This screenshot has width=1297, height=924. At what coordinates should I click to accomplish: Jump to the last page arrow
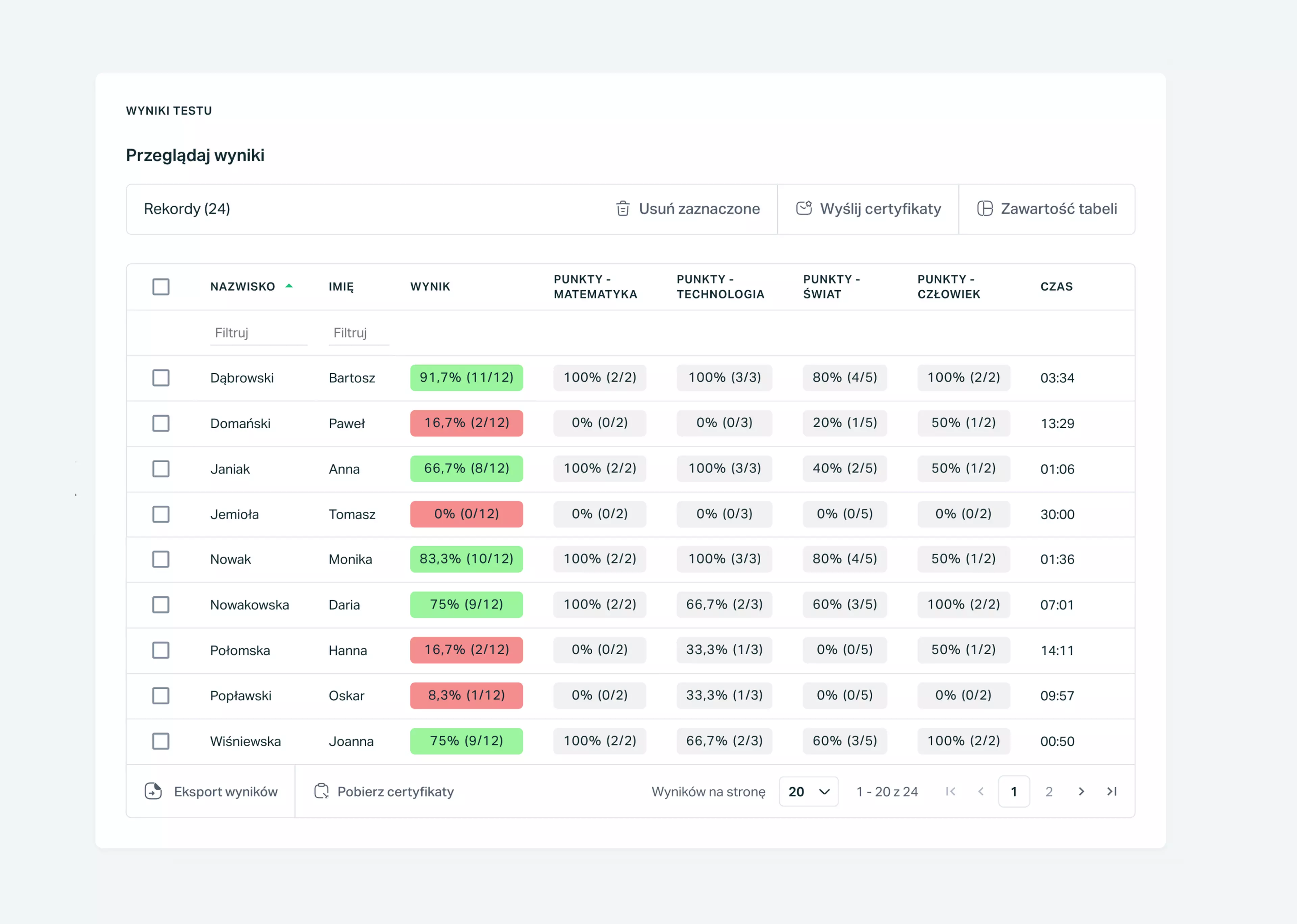point(1112,791)
